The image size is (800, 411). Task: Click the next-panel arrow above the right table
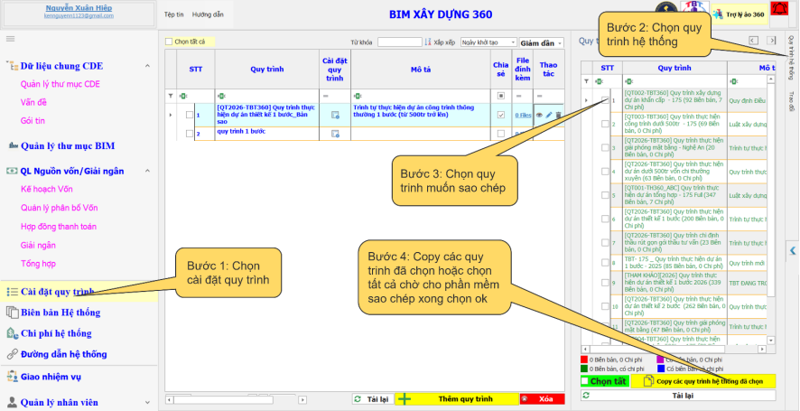[771, 40]
